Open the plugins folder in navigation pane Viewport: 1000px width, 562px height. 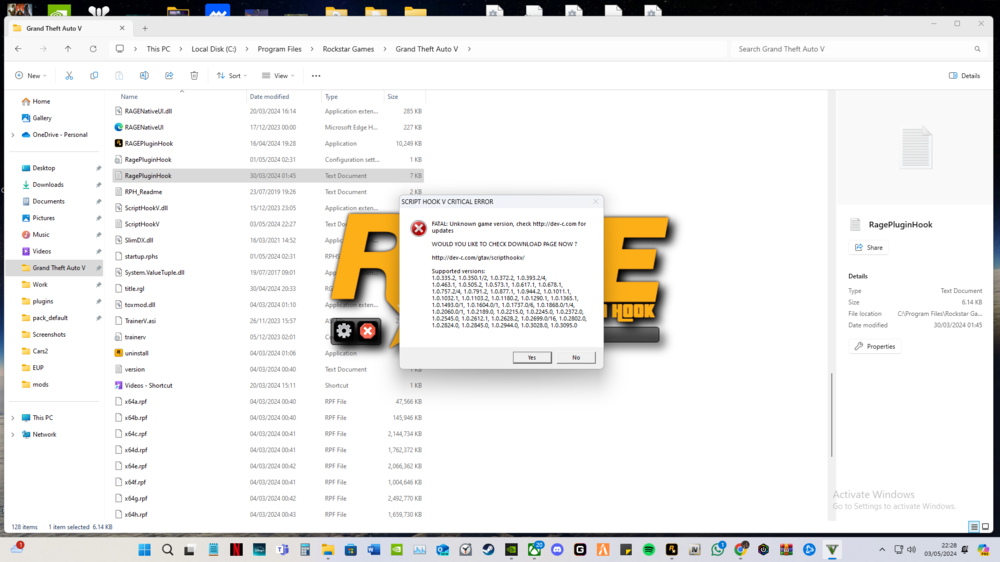click(43, 301)
